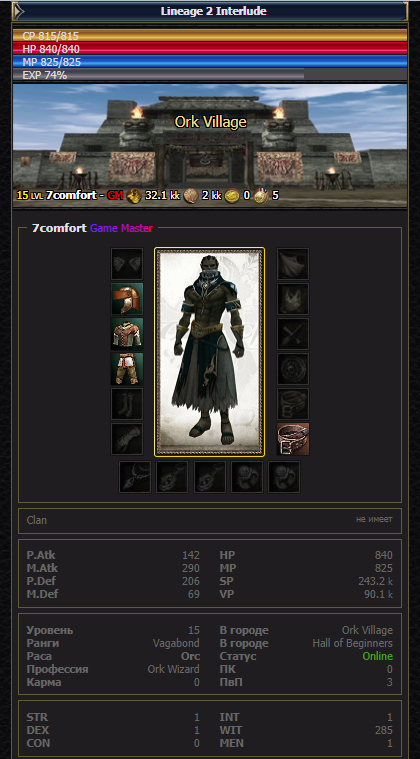Viewport: 420px width, 759px height.
Task: Click the empty boots equipment slot
Action: pyautogui.click(x=127, y=403)
